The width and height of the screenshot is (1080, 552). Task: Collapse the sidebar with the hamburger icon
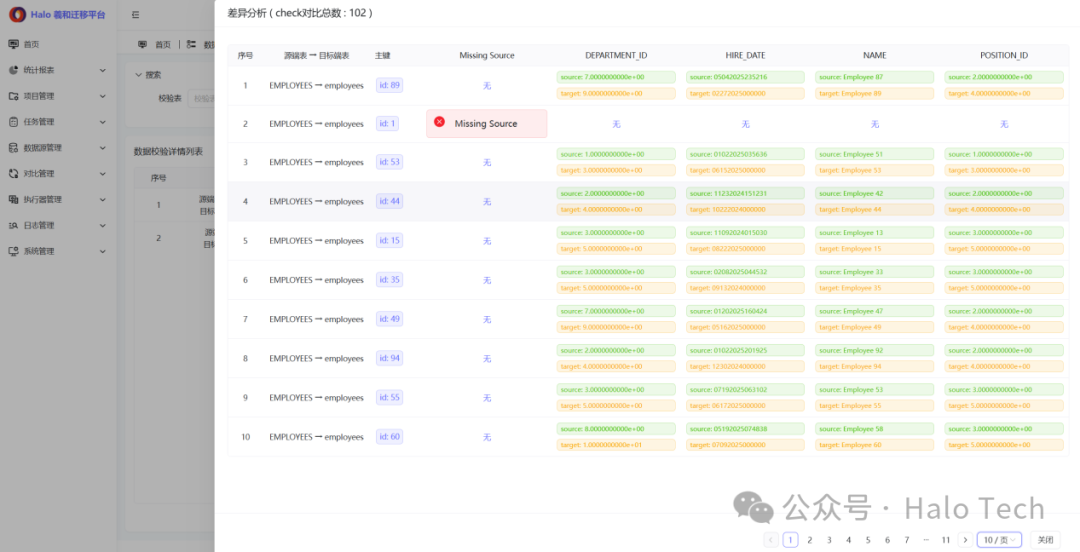coord(136,14)
